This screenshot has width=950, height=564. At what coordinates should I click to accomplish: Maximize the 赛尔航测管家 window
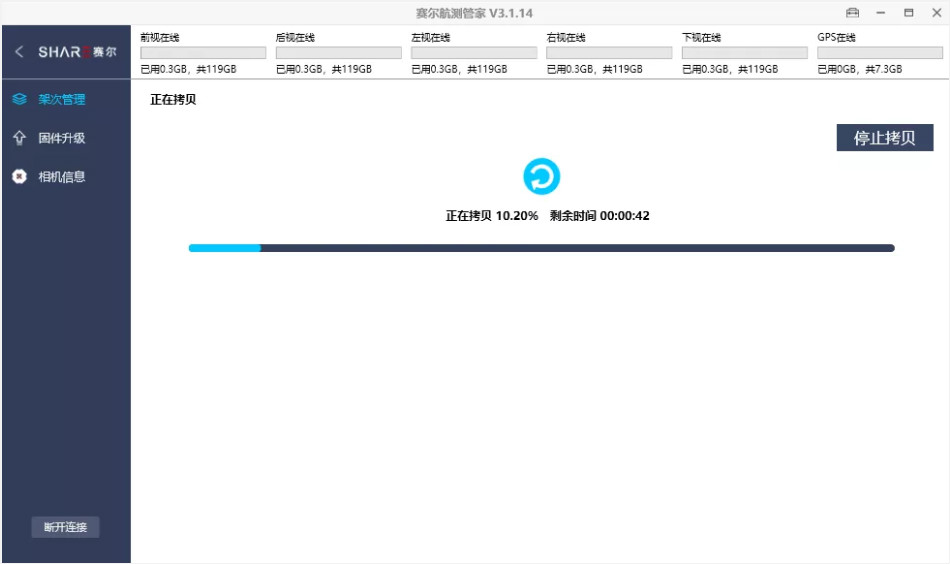pos(909,13)
